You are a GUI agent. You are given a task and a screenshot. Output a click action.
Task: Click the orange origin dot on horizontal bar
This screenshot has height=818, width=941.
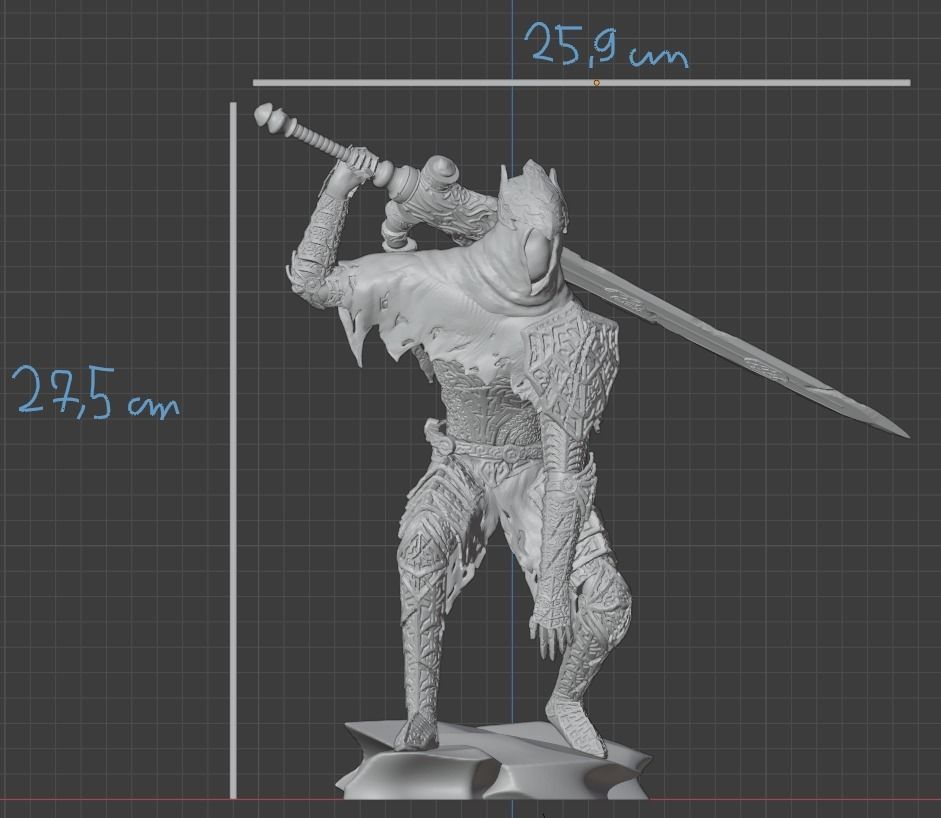pyautogui.click(x=597, y=83)
